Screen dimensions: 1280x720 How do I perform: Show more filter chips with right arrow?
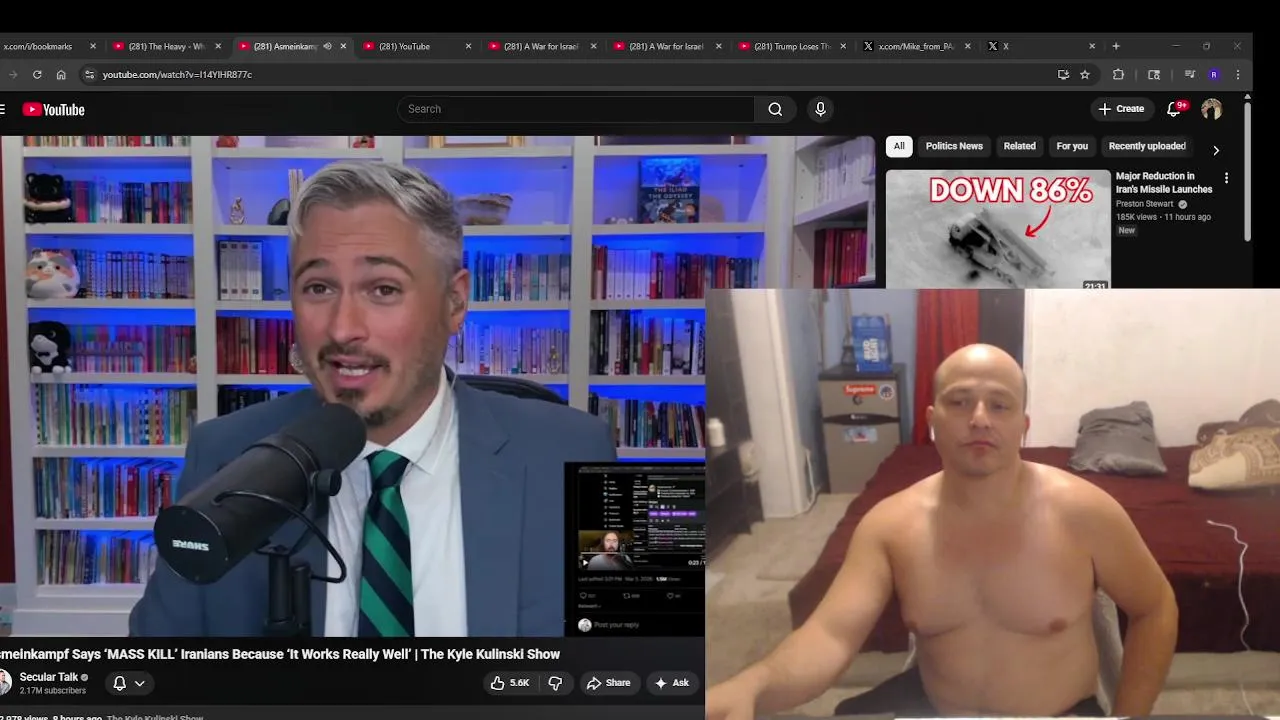(x=1216, y=150)
